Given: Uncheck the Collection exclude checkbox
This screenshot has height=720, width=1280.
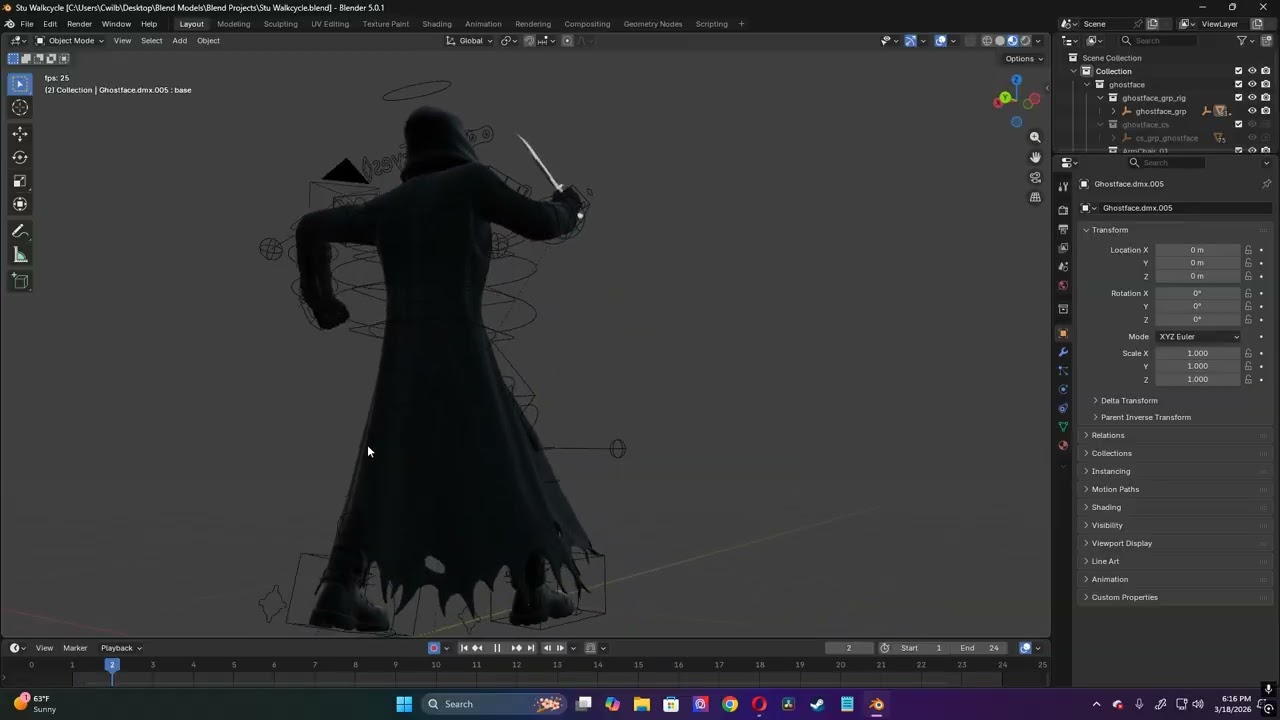Looking at the screenshot, I should pyautogui.click(x=1238, y=71).
